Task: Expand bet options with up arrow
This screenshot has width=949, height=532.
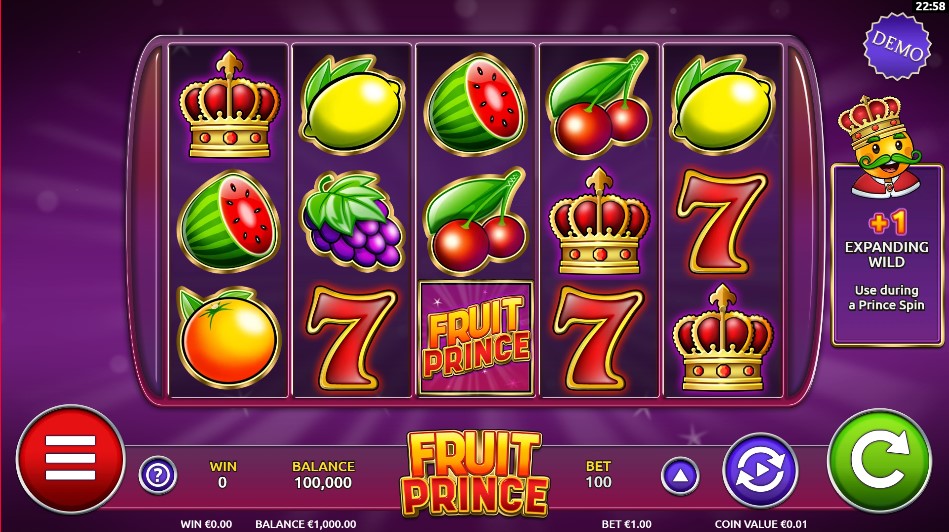Action: (680, 476)
